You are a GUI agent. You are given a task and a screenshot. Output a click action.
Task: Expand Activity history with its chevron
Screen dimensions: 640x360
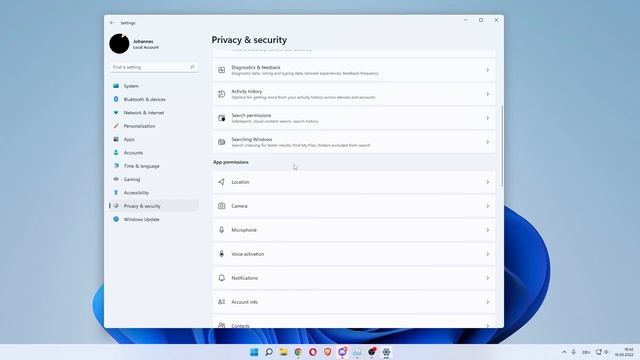click(487, 94)
